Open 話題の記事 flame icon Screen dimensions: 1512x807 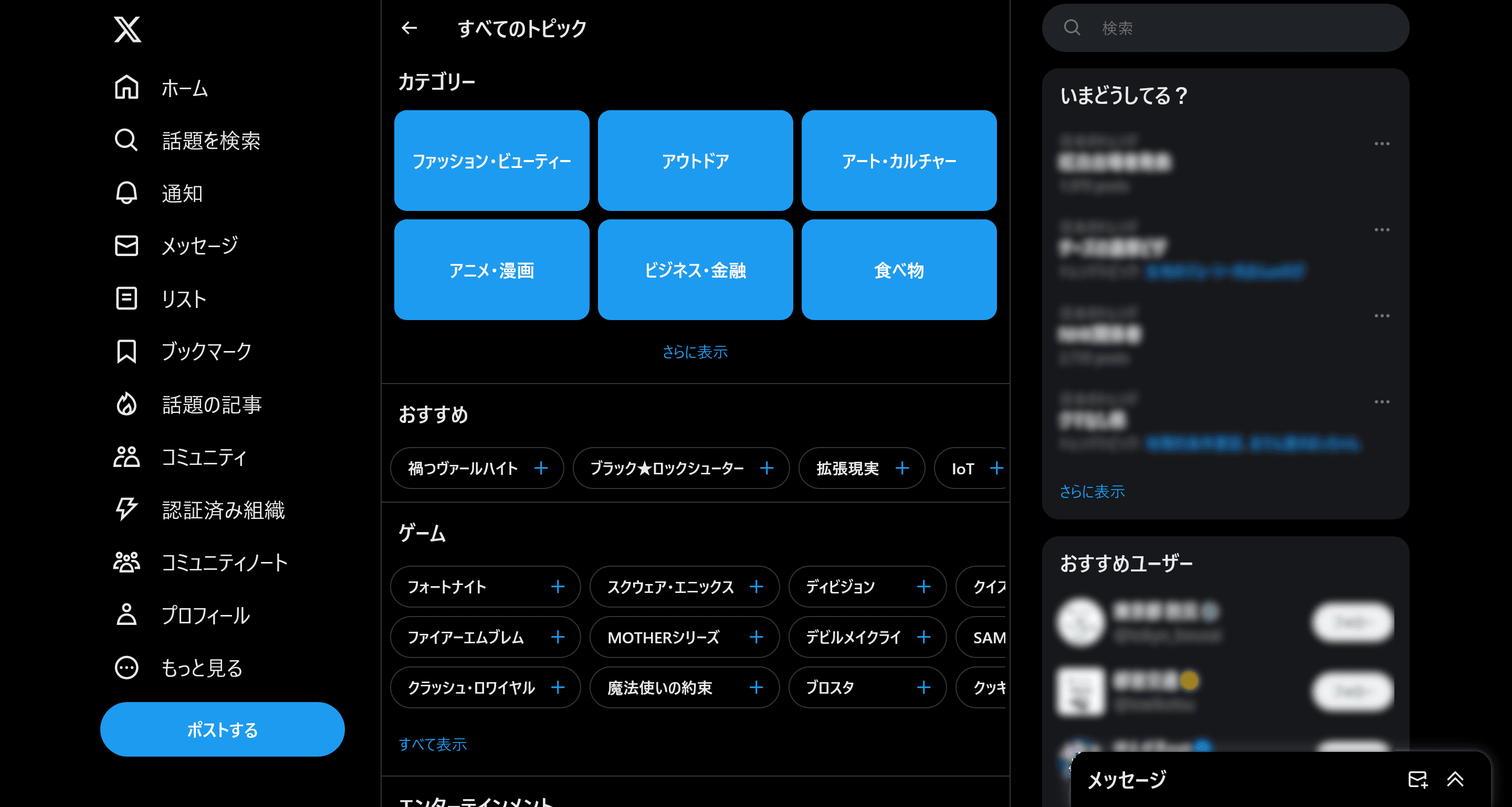click(x=126, y=404)
